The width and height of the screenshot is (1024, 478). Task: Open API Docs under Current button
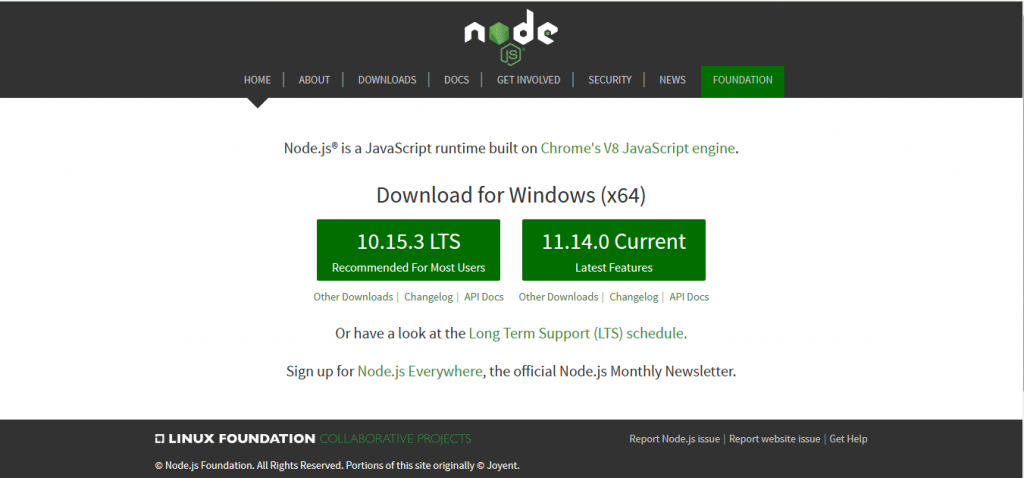tap(689, 297)
